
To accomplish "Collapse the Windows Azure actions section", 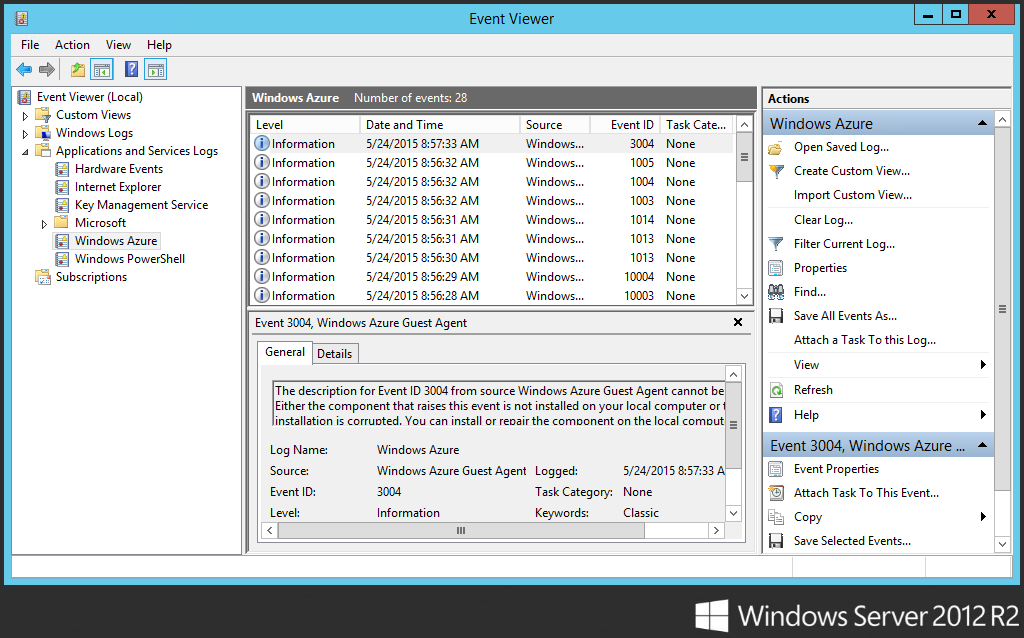I will click(983, 124).
